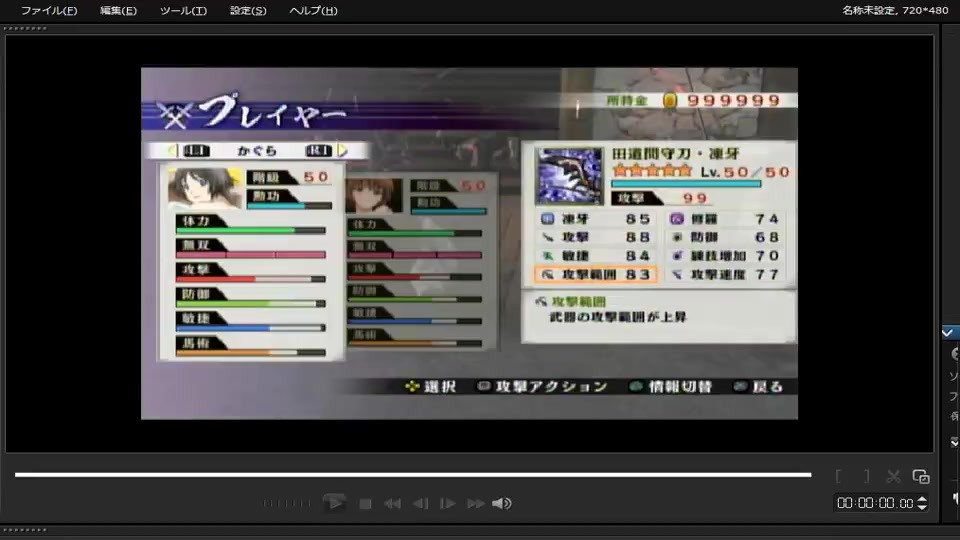Set mark-out with right bracket icon
Screen dimensions: 960x540
[x=866, y=476]
